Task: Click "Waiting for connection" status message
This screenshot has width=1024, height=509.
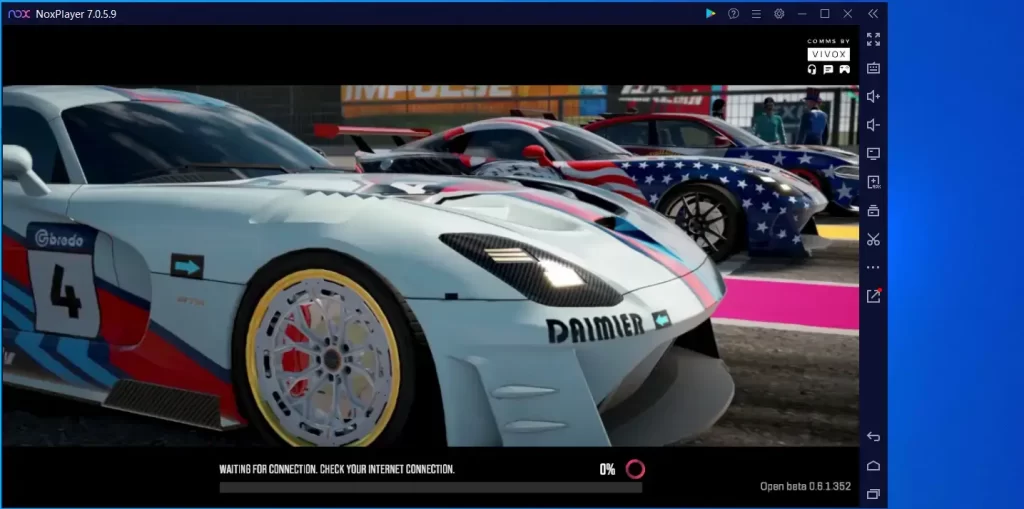Action: click(337, 469)
